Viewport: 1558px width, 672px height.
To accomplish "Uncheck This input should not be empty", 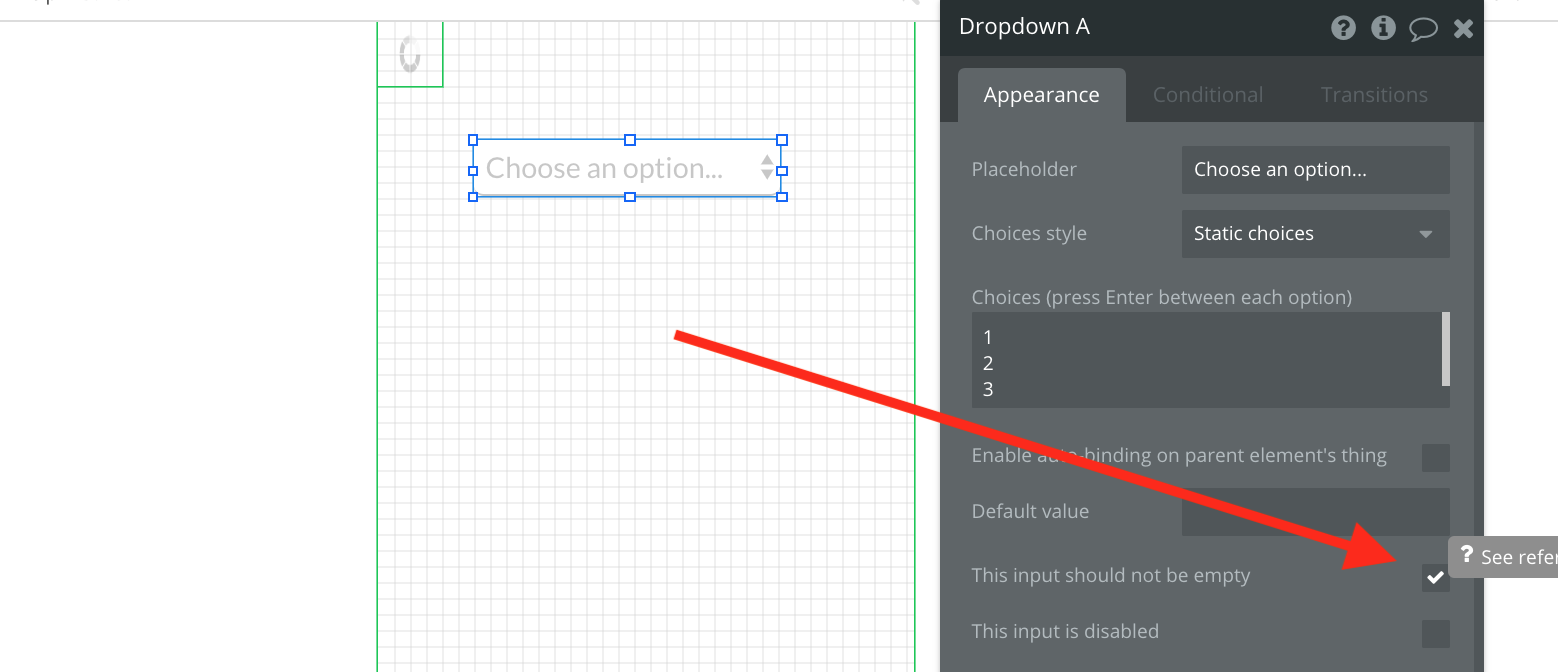I will tap(1436, 577).
